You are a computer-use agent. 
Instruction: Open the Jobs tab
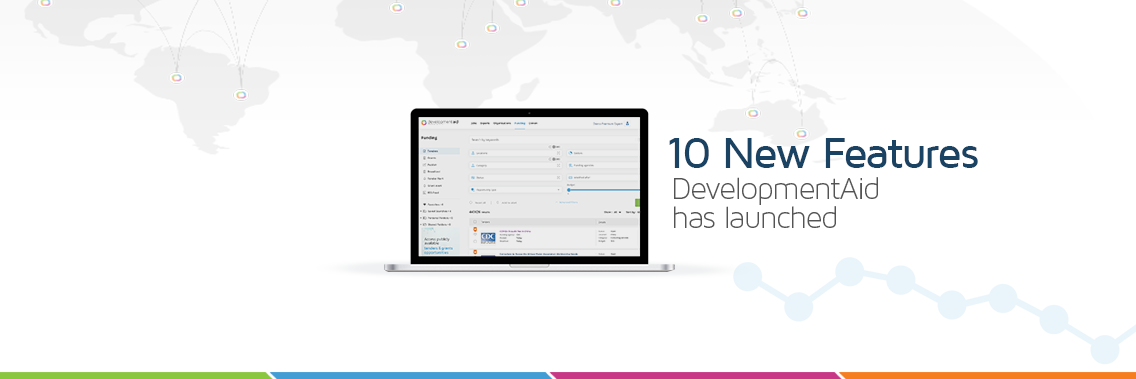coord(473,123)
